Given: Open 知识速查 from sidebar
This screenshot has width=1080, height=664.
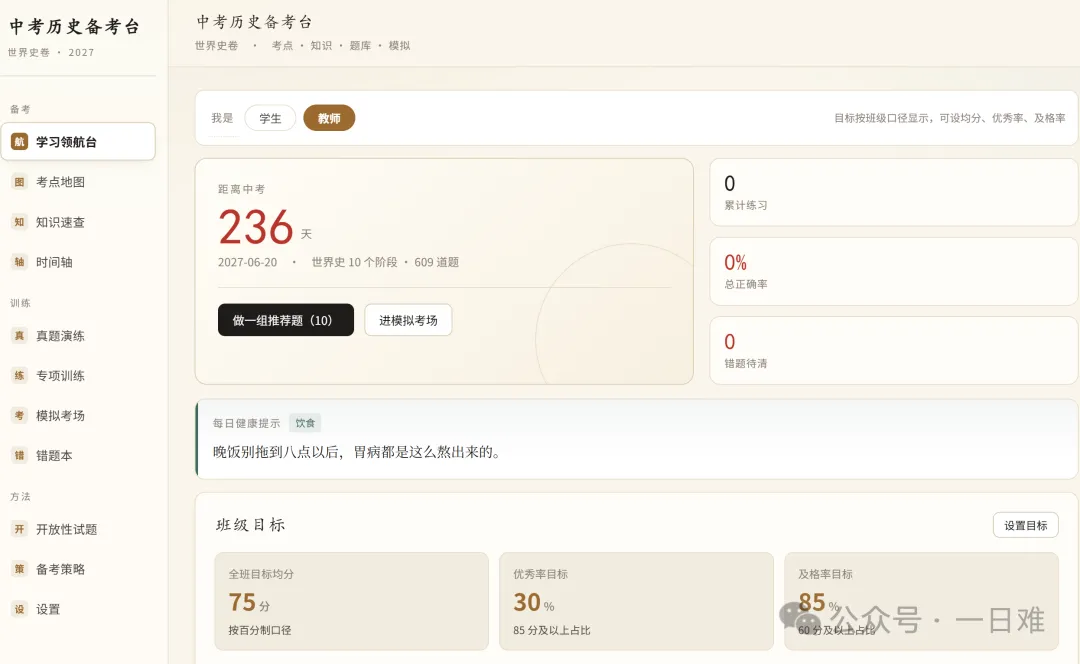Looking at the screenshot, I should tap(78, 222).
